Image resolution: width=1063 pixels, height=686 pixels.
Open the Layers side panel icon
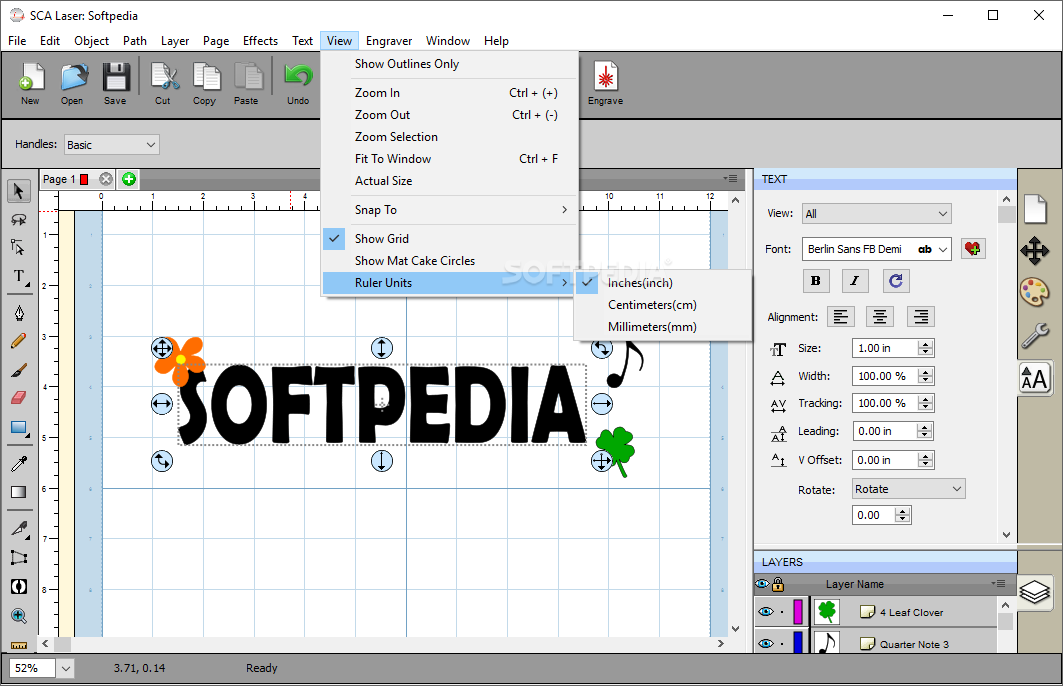(1035, 592)
